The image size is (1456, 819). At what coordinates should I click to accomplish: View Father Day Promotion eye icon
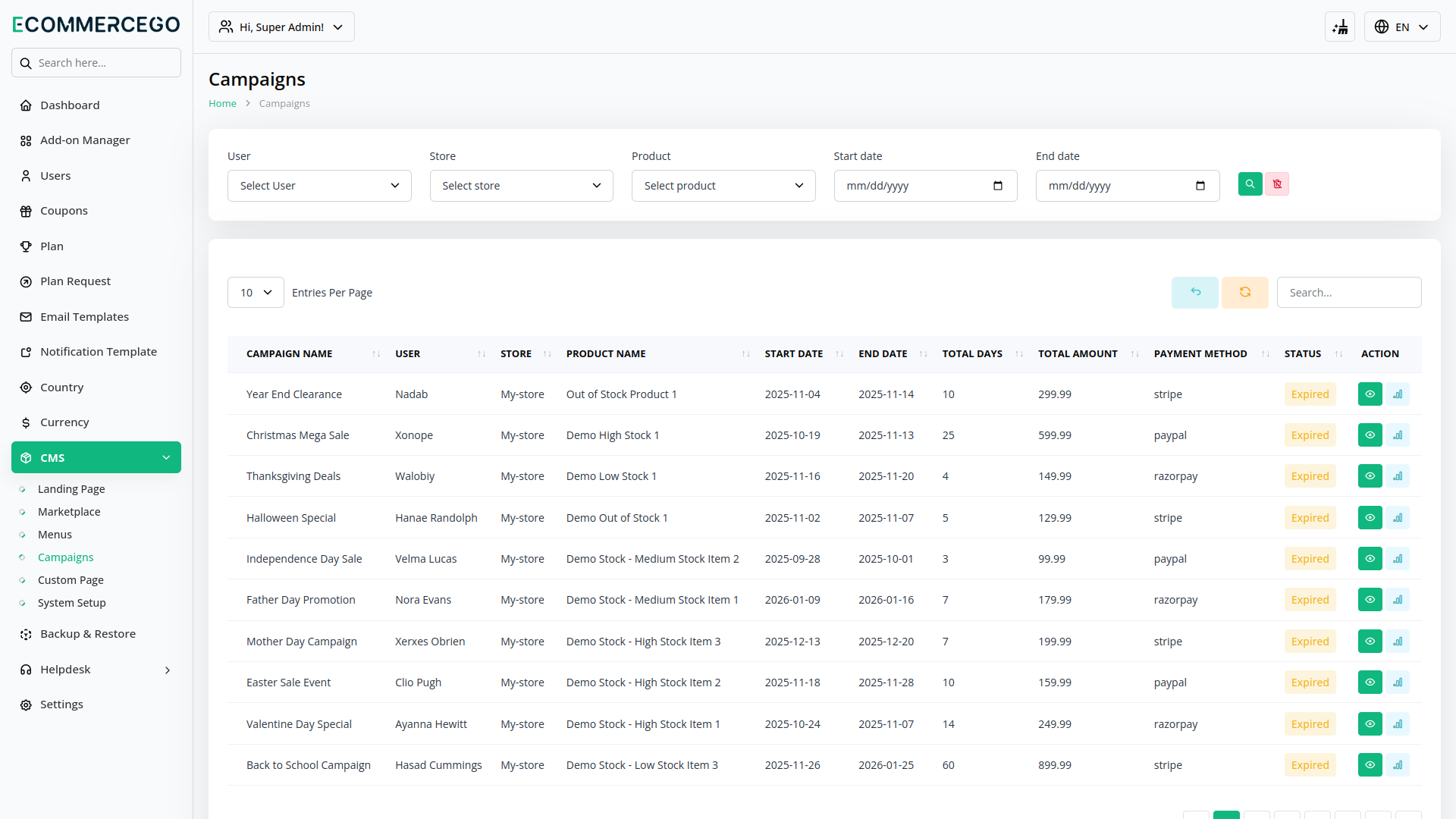(x=1370, y=600)
